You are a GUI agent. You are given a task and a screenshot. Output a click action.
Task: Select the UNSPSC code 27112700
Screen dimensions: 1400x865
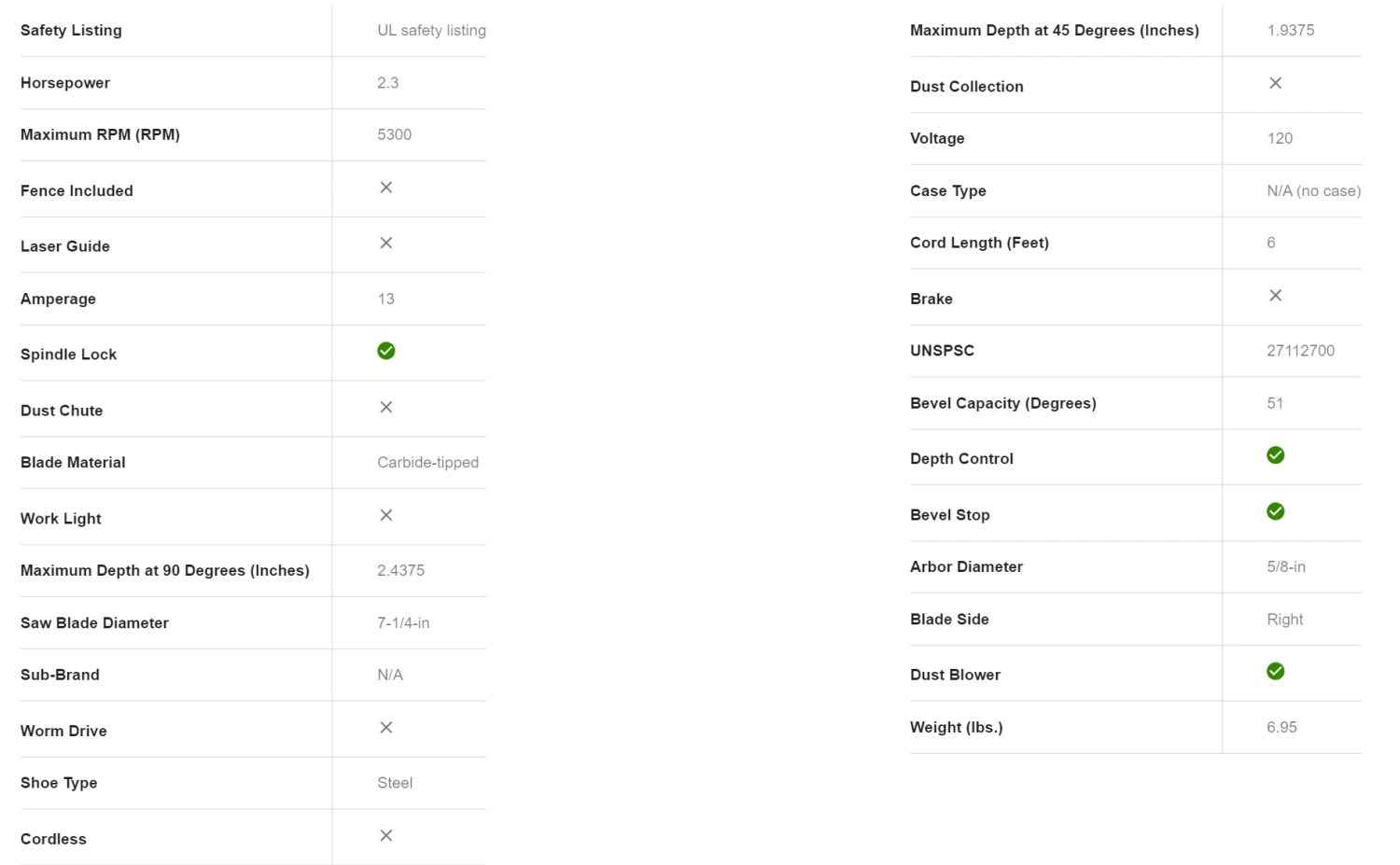pyautogui.click(x=1300, y=351)
